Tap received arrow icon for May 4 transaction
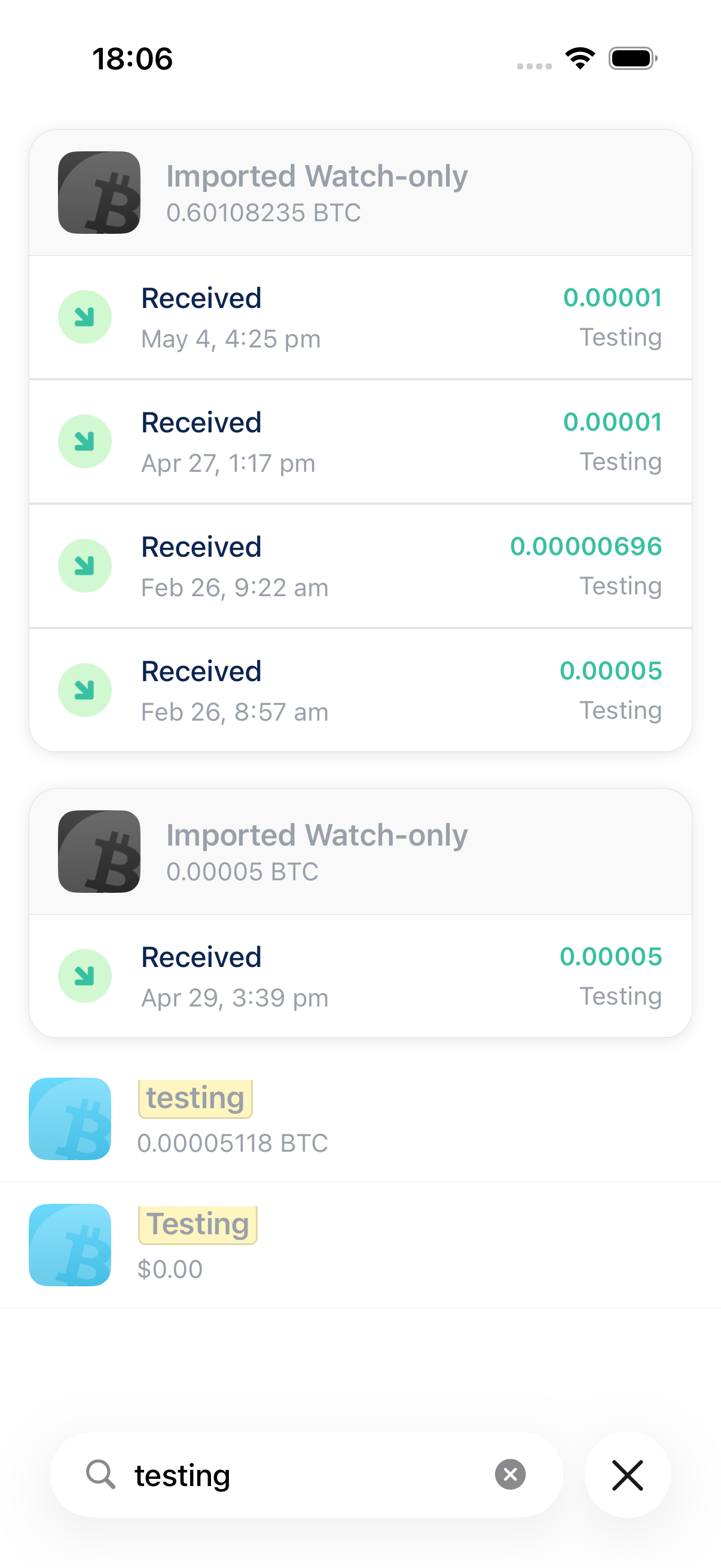 click(x=84, y=317)
